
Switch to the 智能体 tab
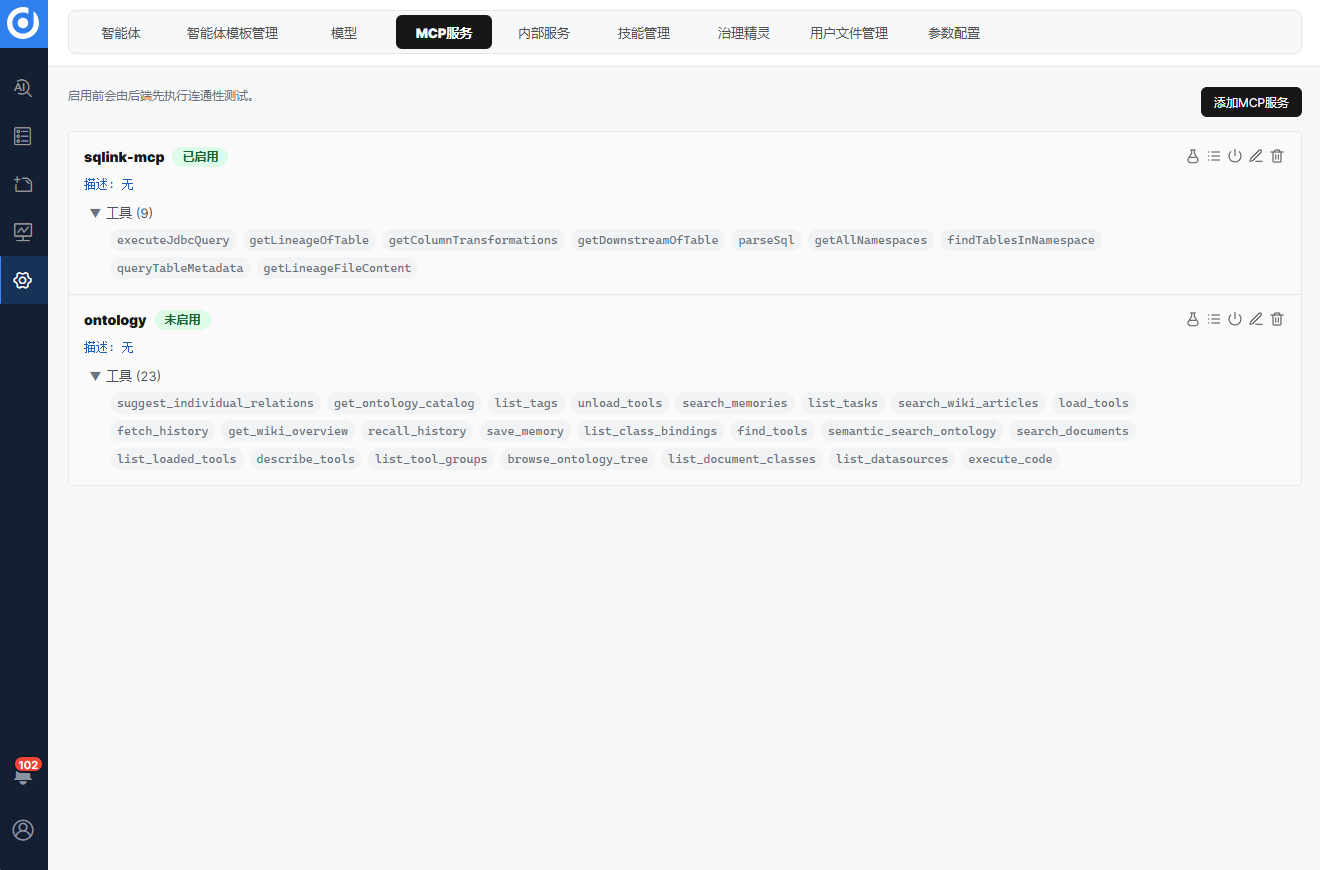tap(121, 33)
